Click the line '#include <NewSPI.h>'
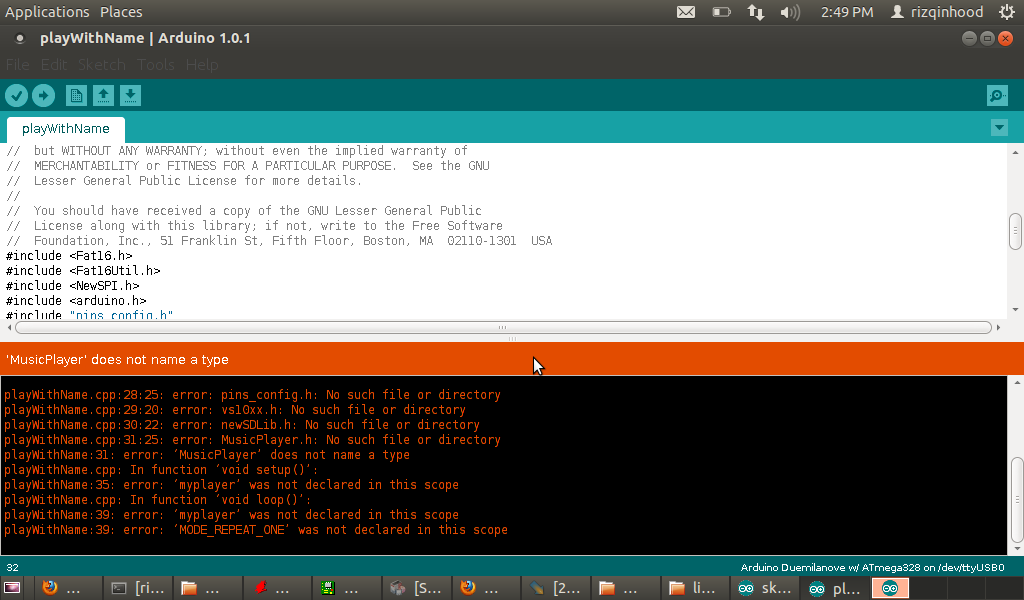The image size is (1024, 600). point(72,286)
